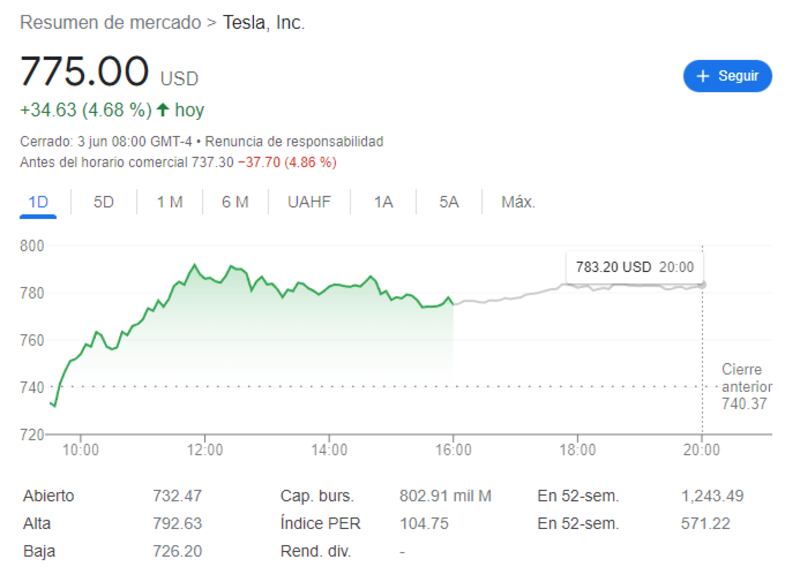Click the Tesla, Inc. breadcrumb title

tap(263, 22)
